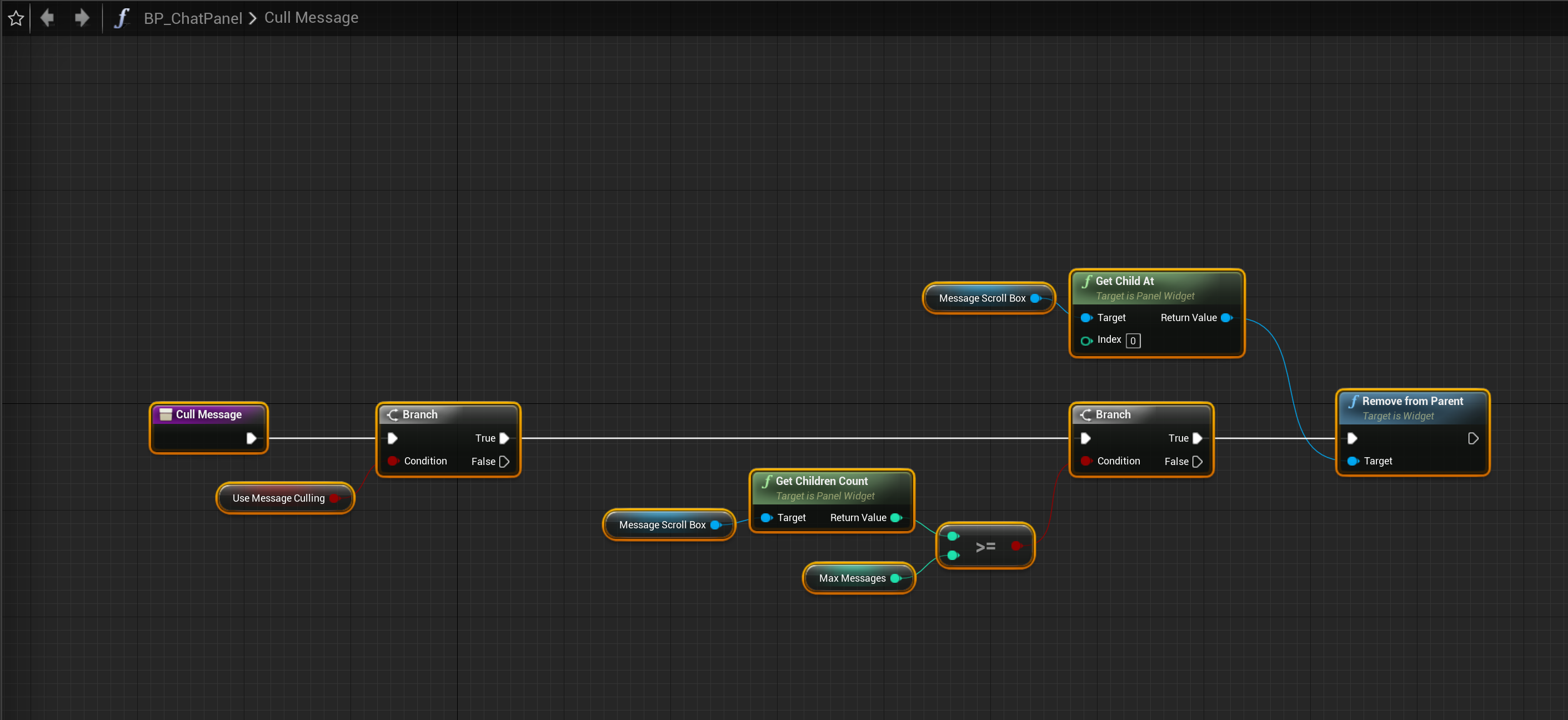Screen dimensions: 1568x720
Task: Click the forward navigation arrow
Action: point(82,18)
